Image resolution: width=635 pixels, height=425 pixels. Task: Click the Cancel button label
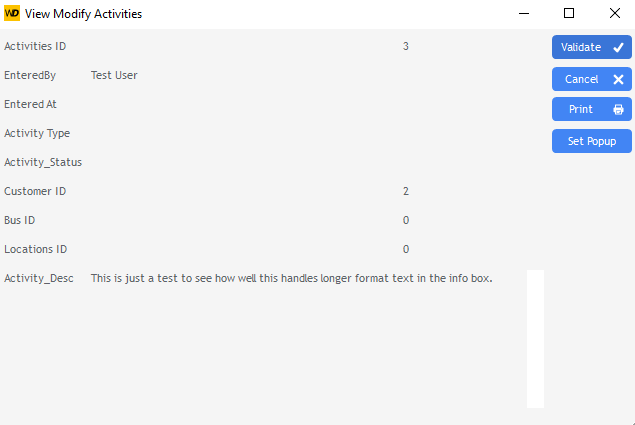[x=581, y=80]
